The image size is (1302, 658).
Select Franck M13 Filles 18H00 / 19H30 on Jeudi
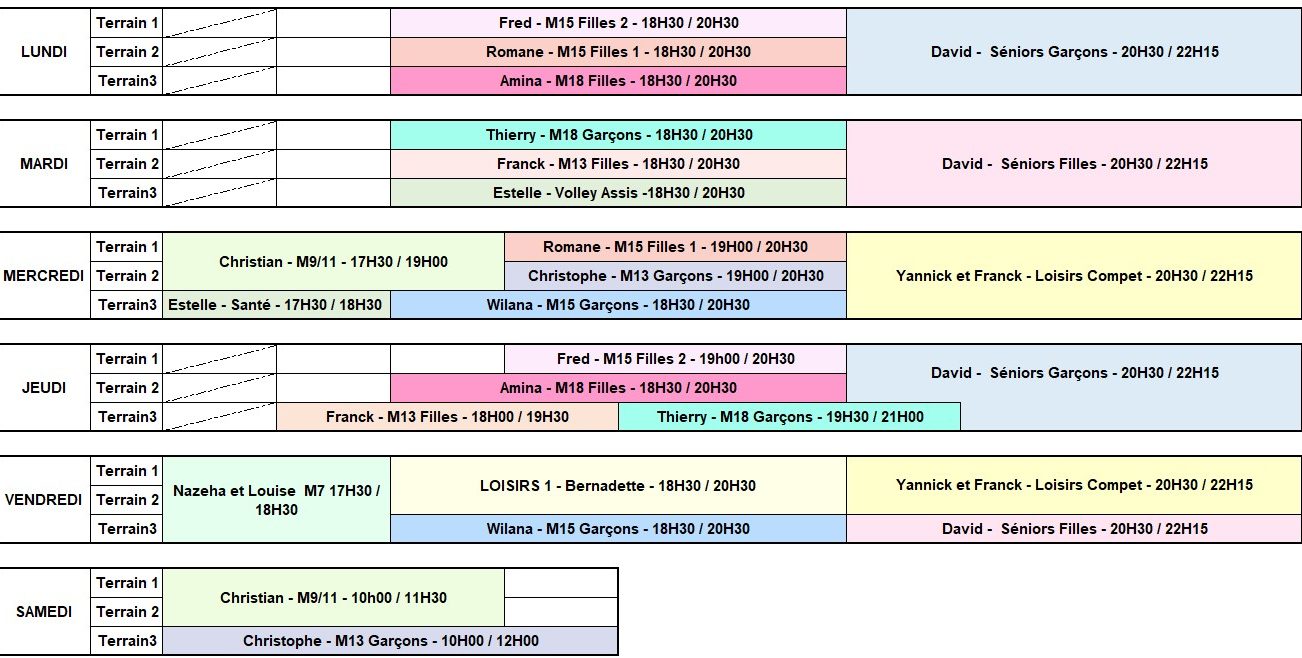click(x=447, y=417)
